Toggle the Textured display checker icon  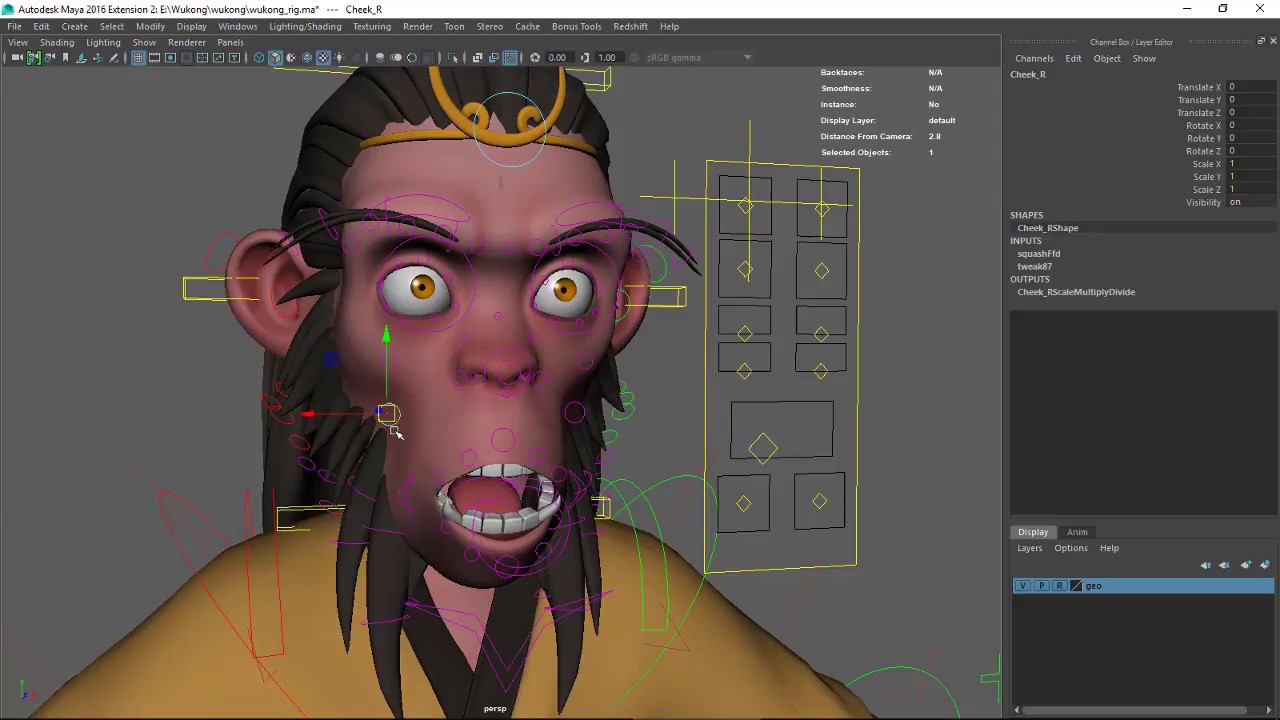click(323, 58)
